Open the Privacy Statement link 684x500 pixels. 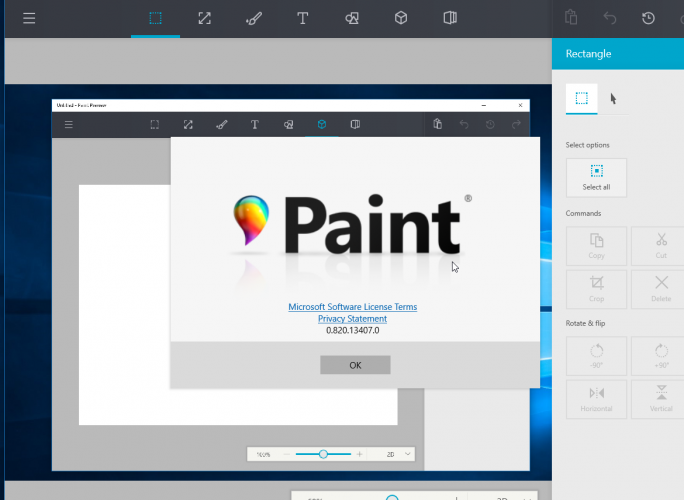pyautogui.click(x=352, y=318)
